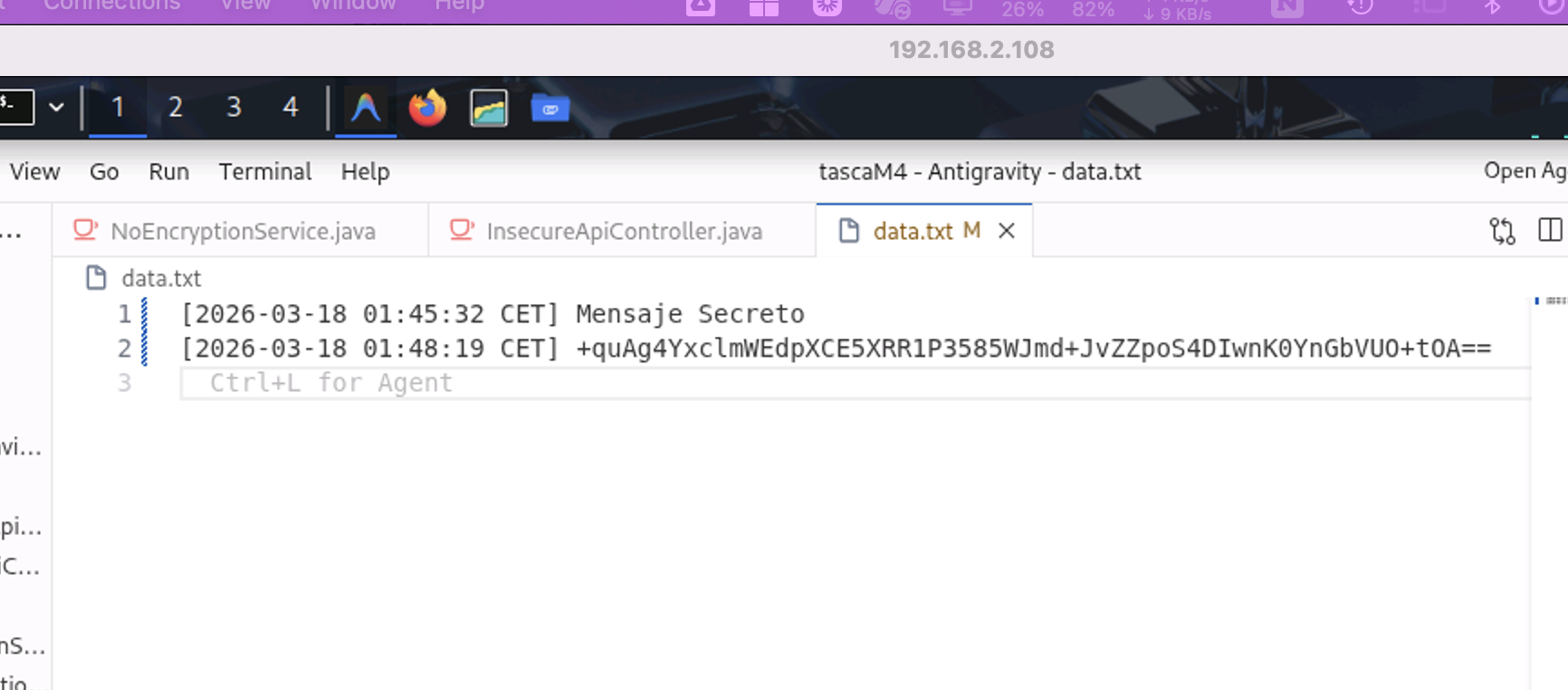Click the editor minimap
1568x690 pixels.
[1551, 301]
